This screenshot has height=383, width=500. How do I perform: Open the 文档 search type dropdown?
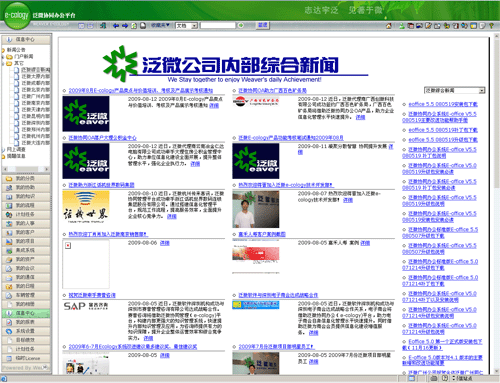click(x=186, y=26)
